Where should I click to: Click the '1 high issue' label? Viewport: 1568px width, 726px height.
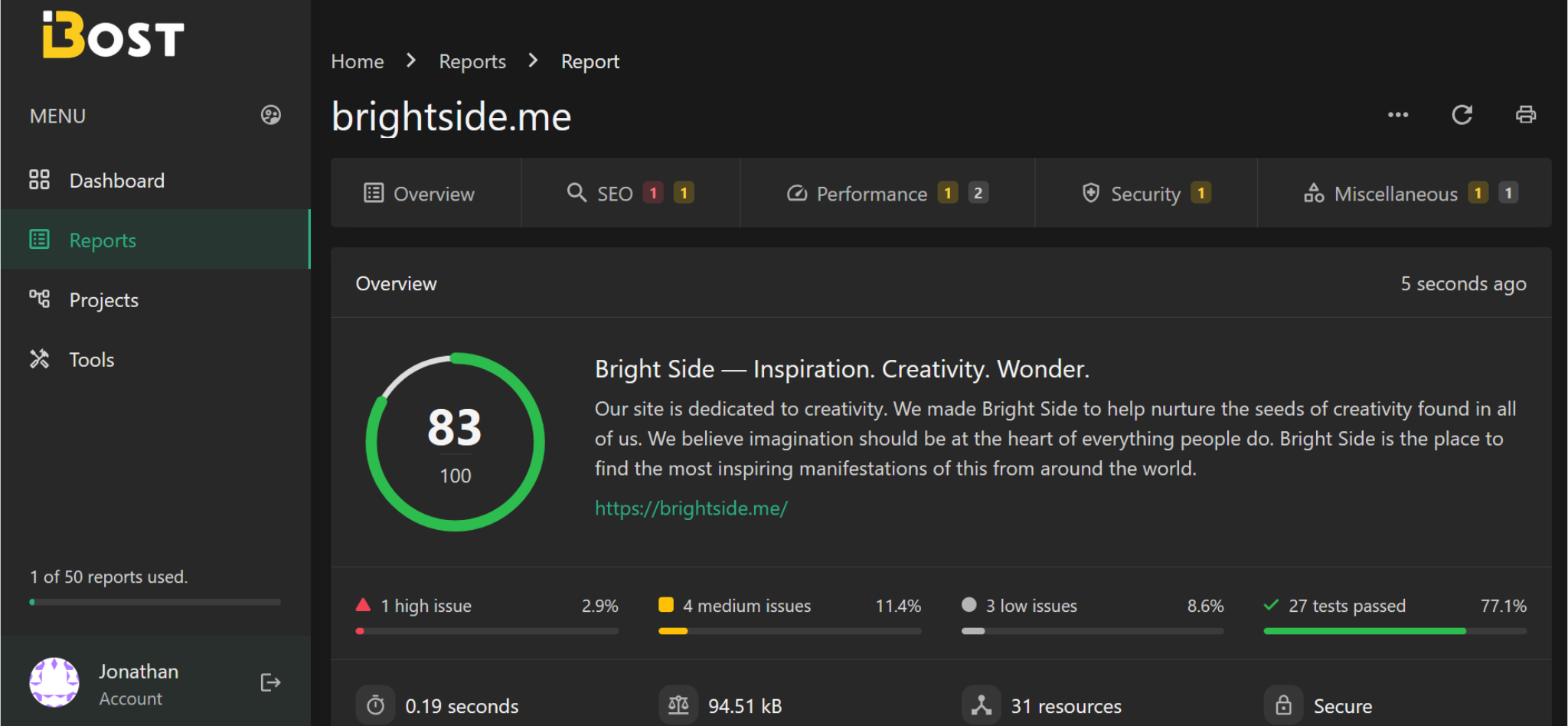point(426,606)
